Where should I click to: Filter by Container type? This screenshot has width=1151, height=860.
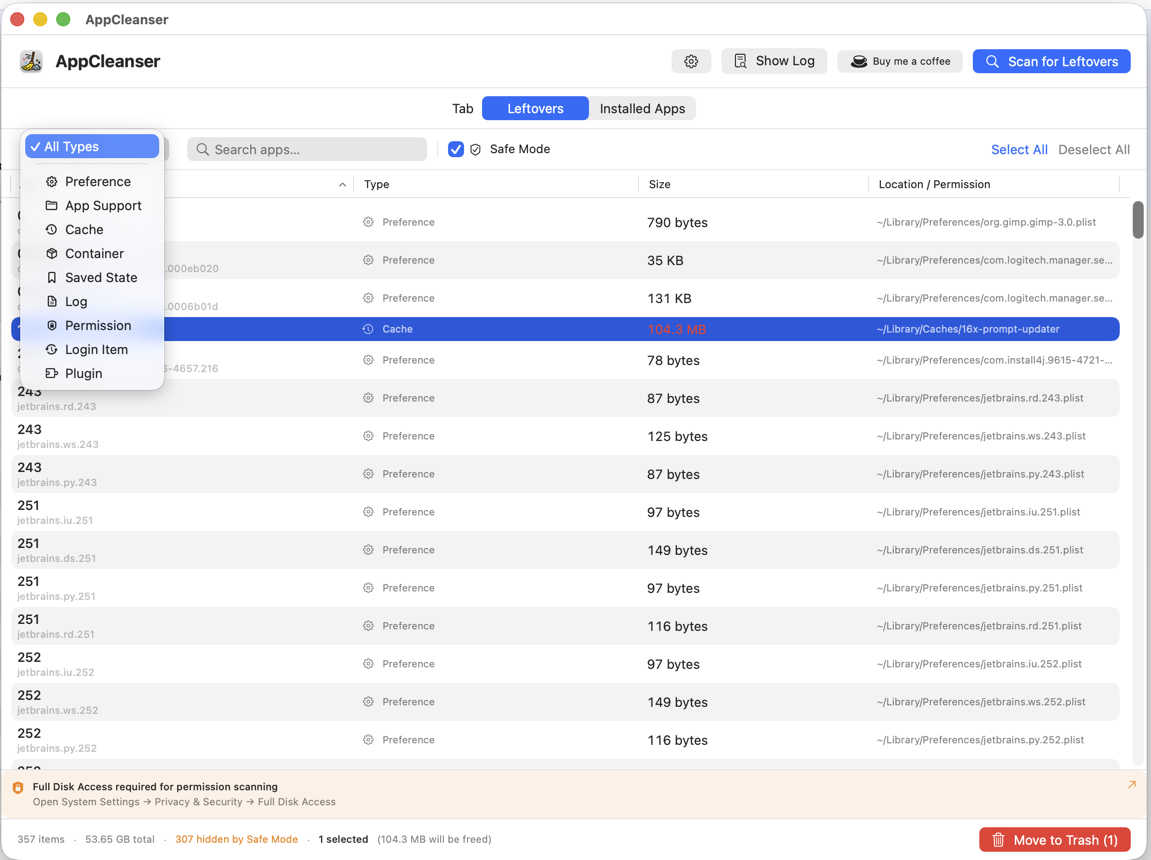tap(92, 253)
